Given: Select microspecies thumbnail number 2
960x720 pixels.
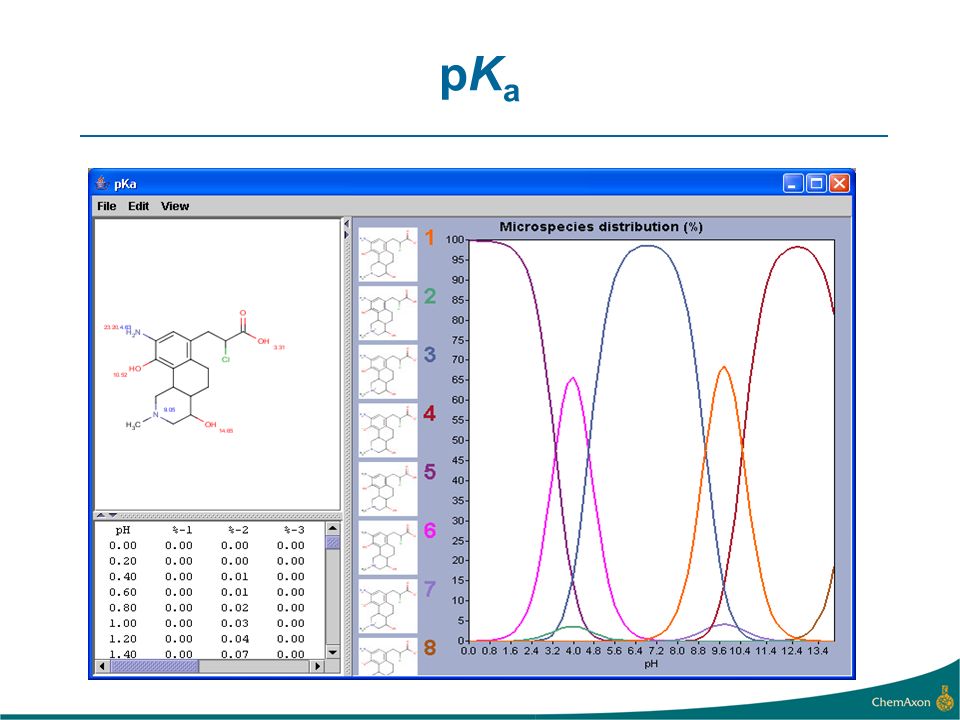Looking at the screenshot, I should (x=388, y=313).
